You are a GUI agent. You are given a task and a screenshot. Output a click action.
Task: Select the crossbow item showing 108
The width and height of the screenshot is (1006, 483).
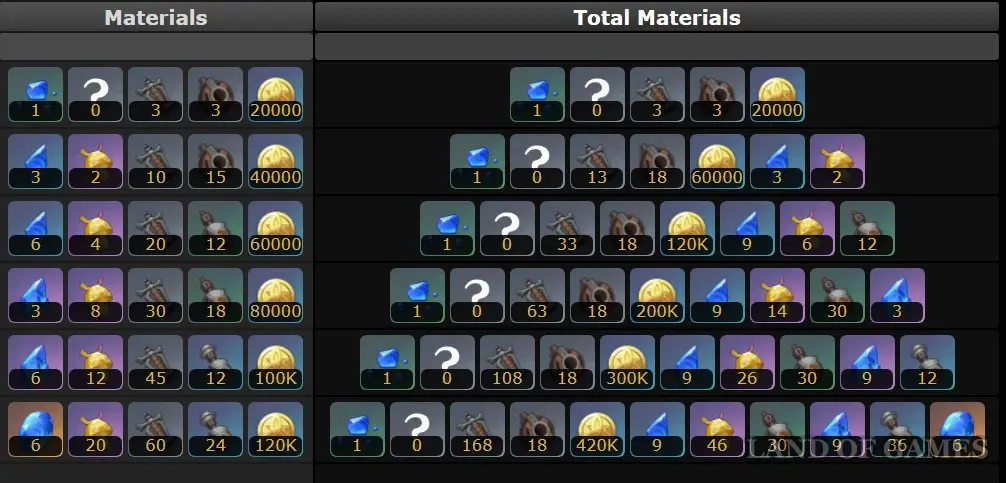click(x=507, y=362)
